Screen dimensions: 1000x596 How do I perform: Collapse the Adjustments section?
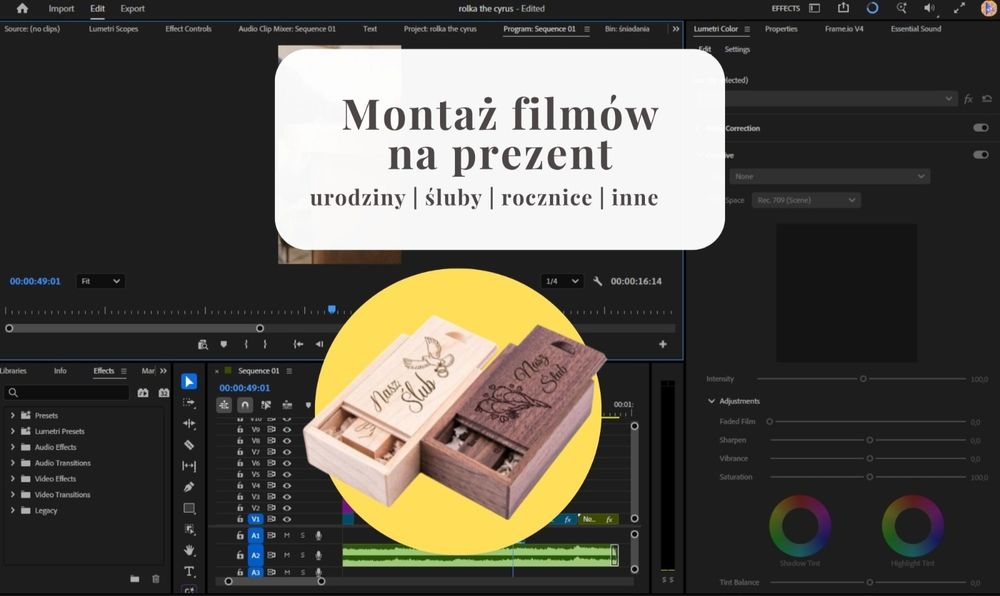(711, 401)
